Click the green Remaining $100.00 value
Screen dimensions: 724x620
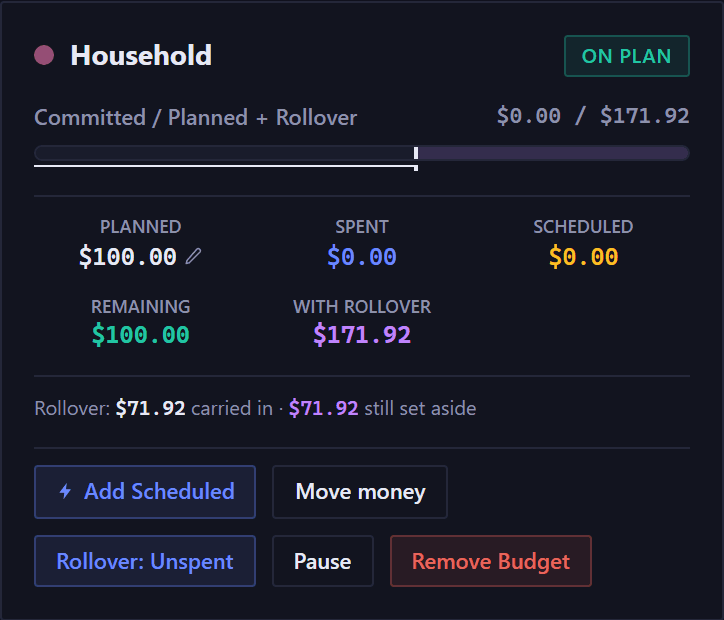coord(141,335)
